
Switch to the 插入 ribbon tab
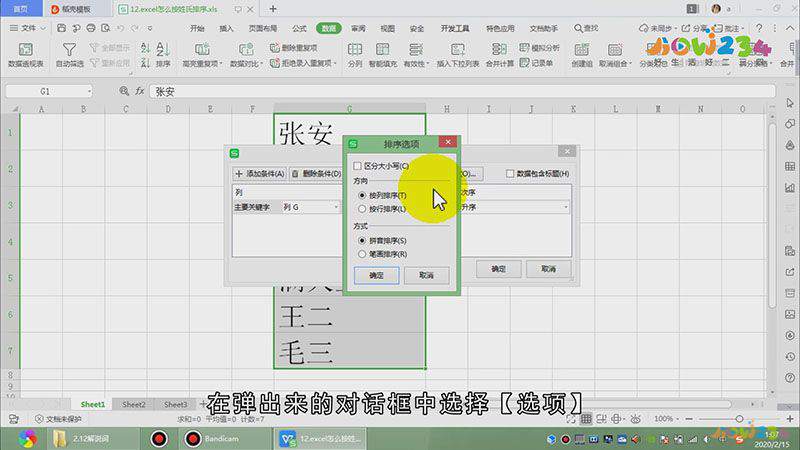(226, 28)
